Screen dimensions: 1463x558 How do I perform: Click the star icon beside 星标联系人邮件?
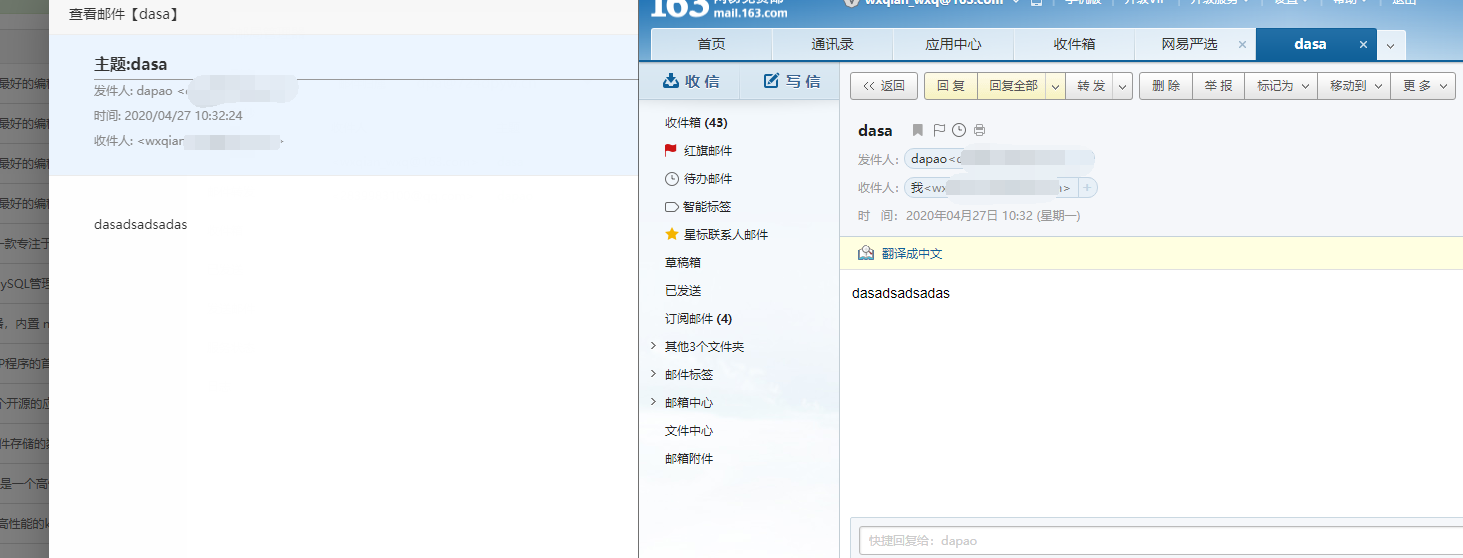671,234
